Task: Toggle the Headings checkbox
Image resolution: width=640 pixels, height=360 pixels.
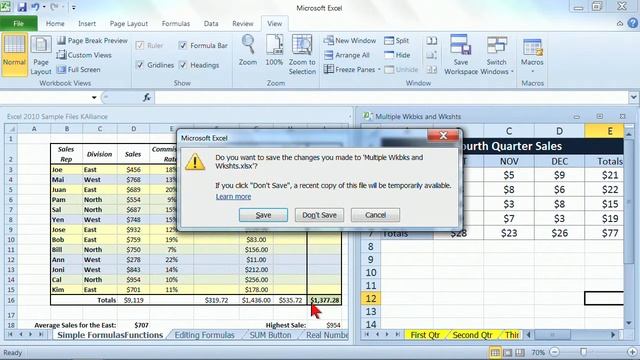Action: 183,65
